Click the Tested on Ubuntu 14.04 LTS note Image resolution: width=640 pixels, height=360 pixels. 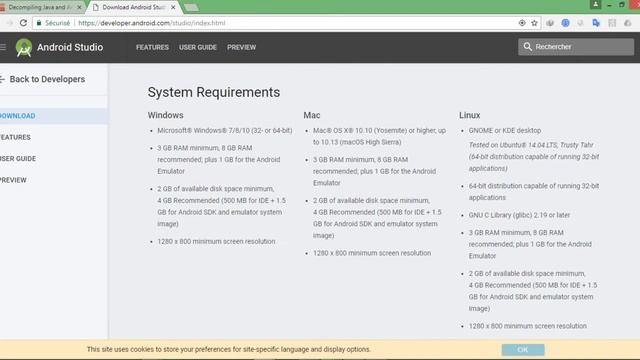point(534,157)
